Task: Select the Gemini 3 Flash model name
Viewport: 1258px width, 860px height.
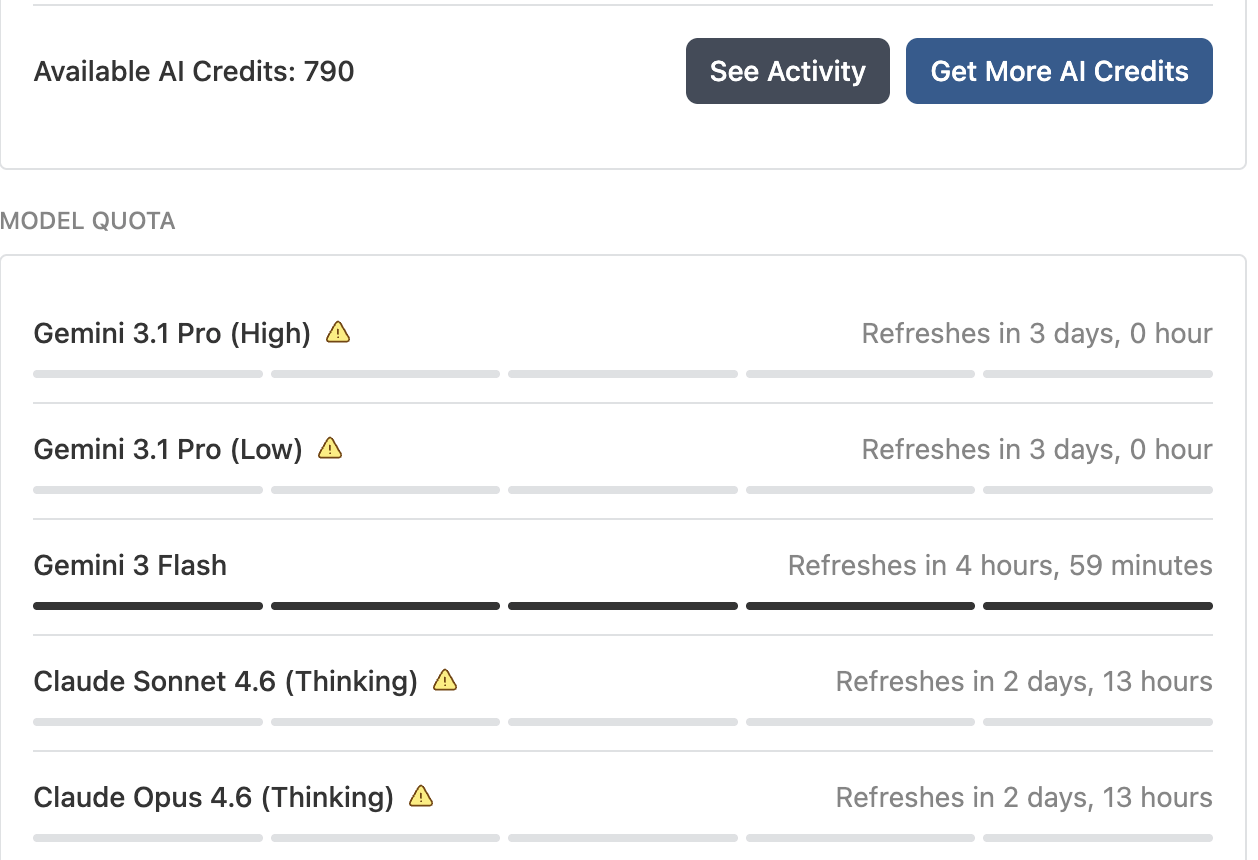Action: [130, 565]
